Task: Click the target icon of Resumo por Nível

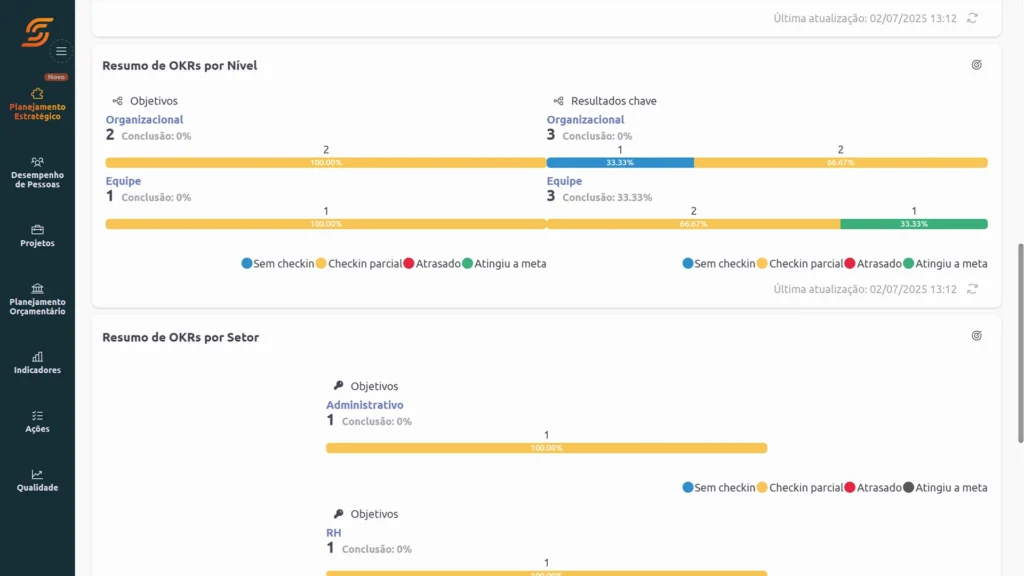Action: pos(976,65)
